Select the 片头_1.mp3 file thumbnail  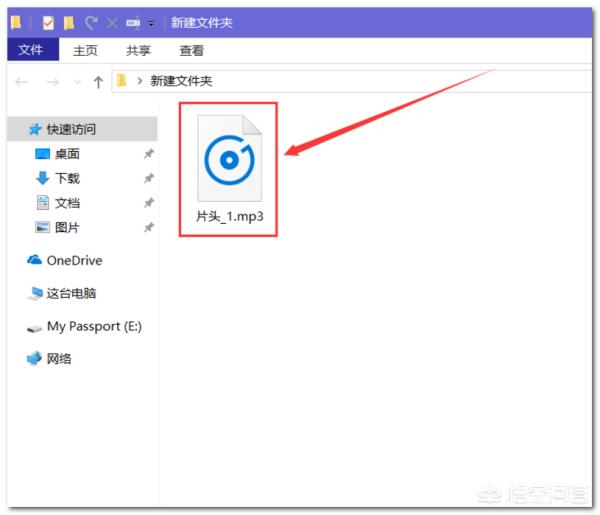pyautogui.click(x=230, y=158)
